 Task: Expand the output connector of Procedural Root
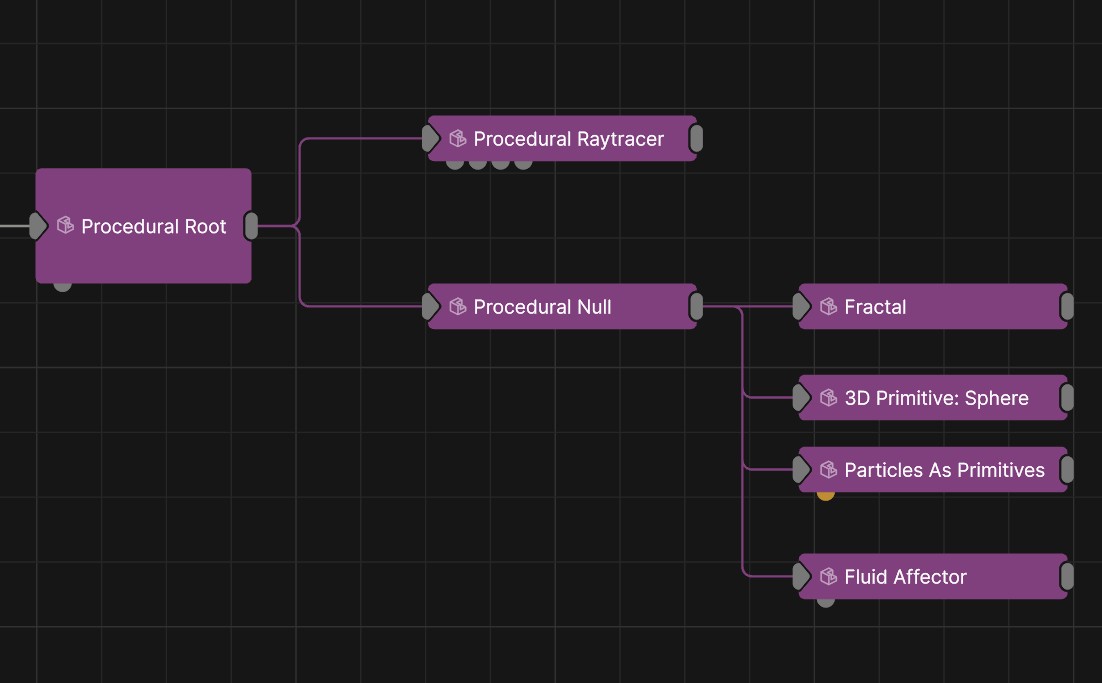click(252, 226)
